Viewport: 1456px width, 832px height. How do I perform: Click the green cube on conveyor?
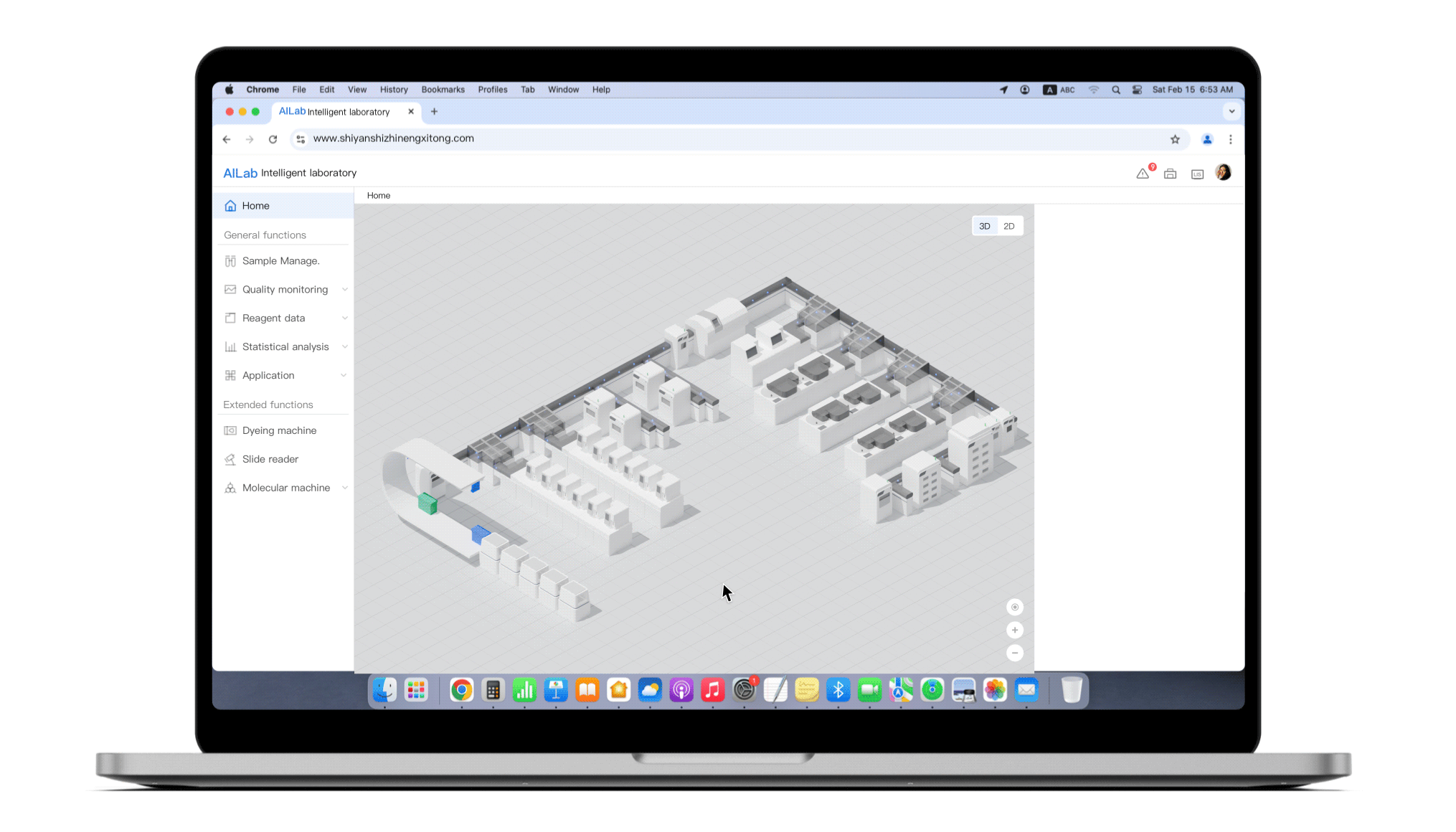click(x=427, y=504)
